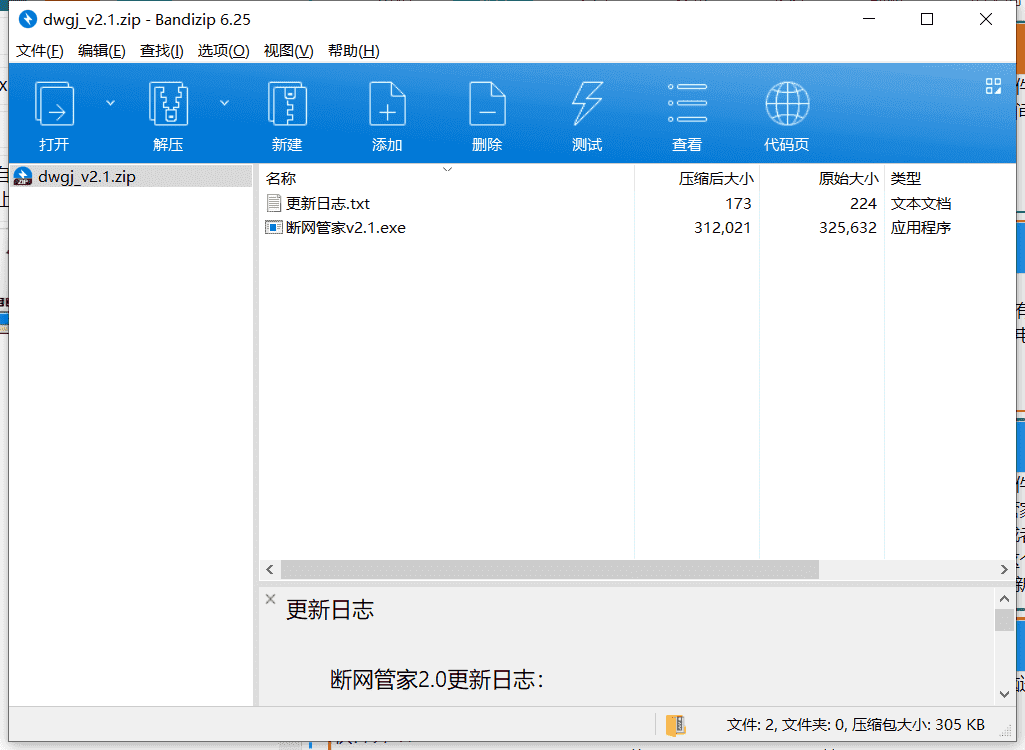Close the 更新日志 preview pane
The image size is (1025, 750).
pos(271,599)
